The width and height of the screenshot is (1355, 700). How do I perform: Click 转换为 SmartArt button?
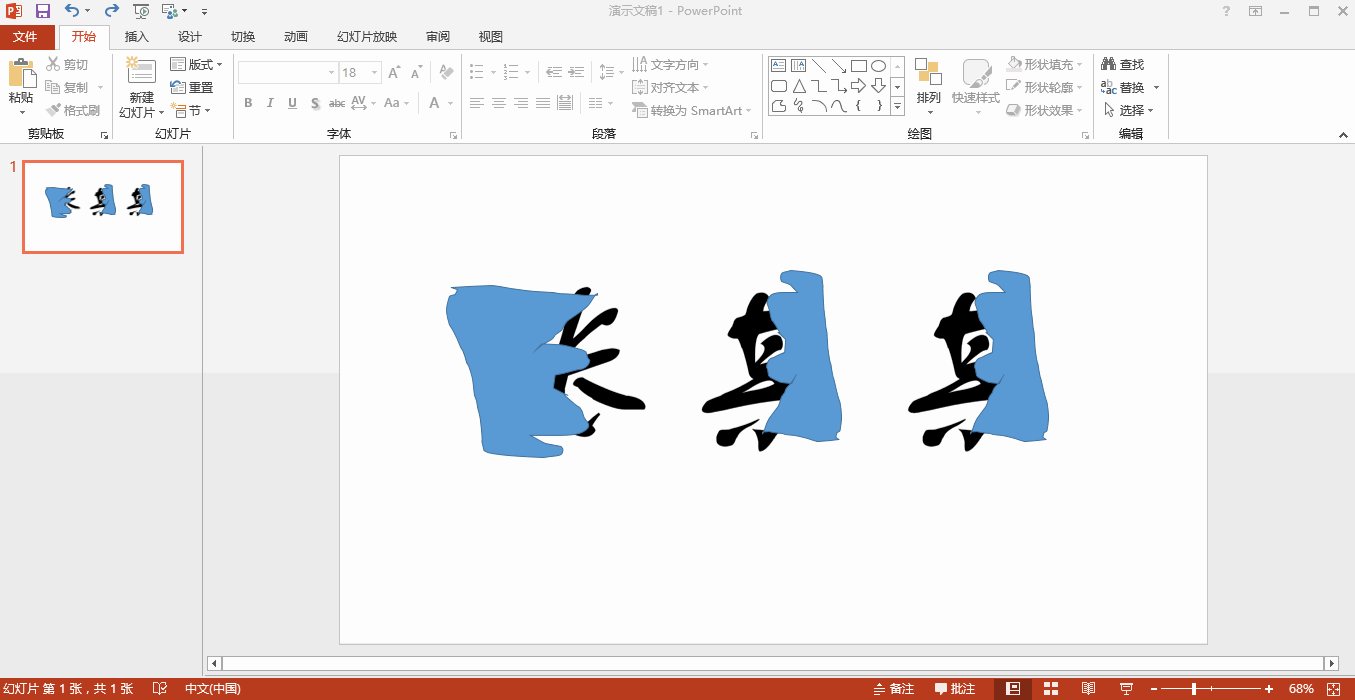692,110
